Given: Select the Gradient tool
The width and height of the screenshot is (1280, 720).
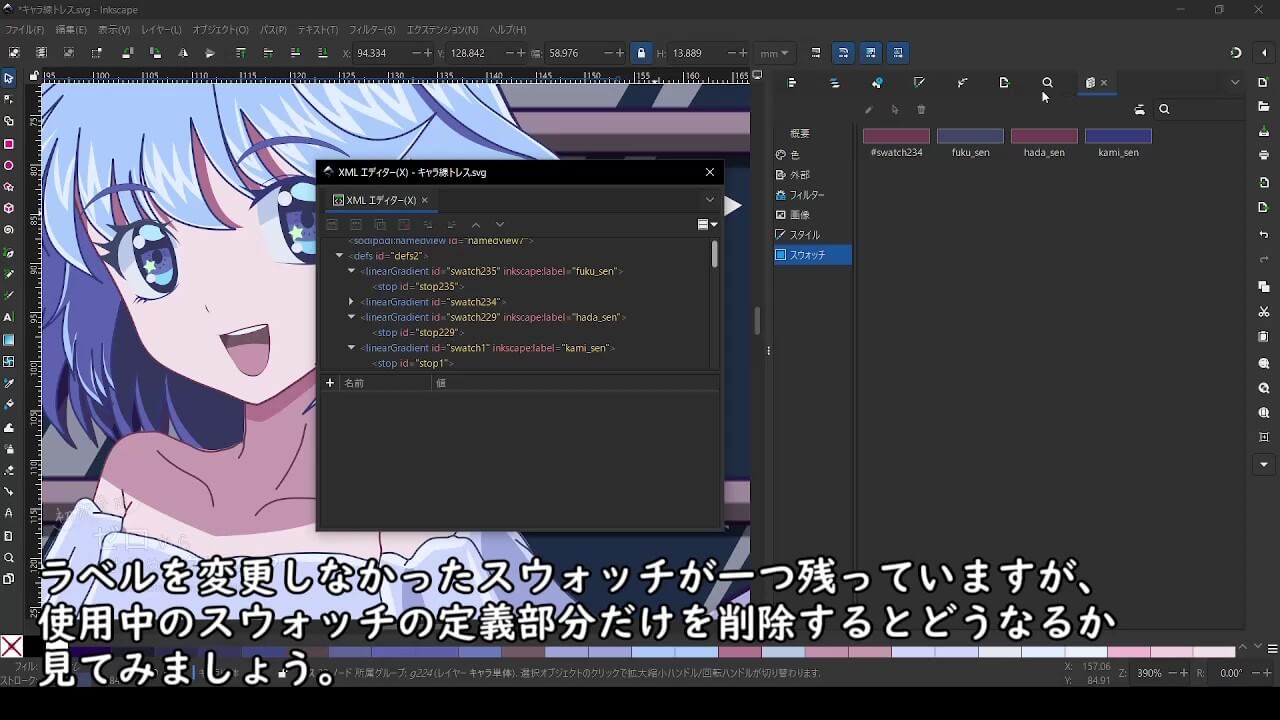Looking at the screenshot, I should coord(9,339).
